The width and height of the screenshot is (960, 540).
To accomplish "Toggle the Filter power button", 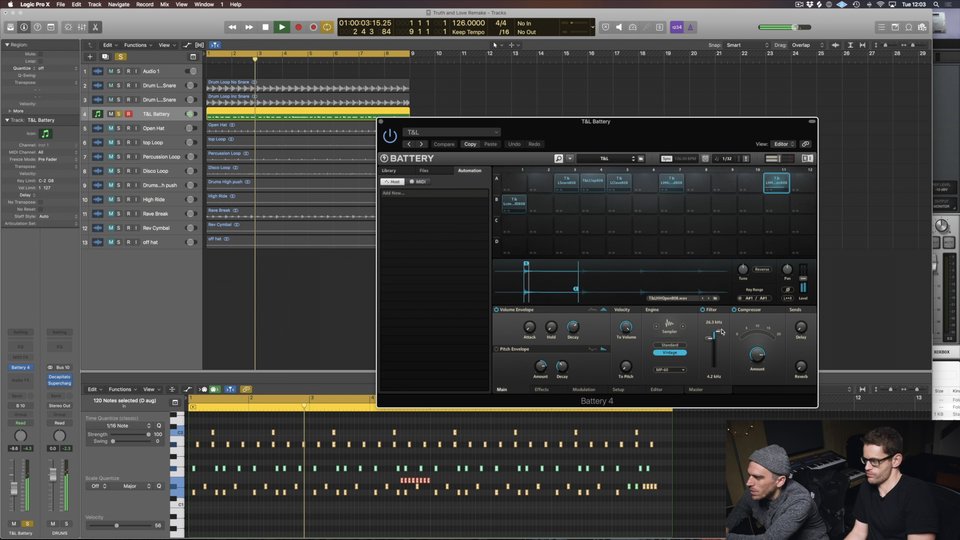I will [x=702, y=310].
